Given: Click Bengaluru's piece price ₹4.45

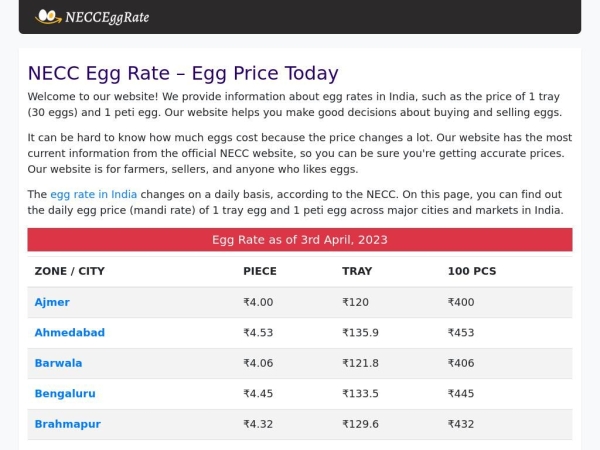Looking at the screenshot, I should pyautogui.click(x=258, y=393).
